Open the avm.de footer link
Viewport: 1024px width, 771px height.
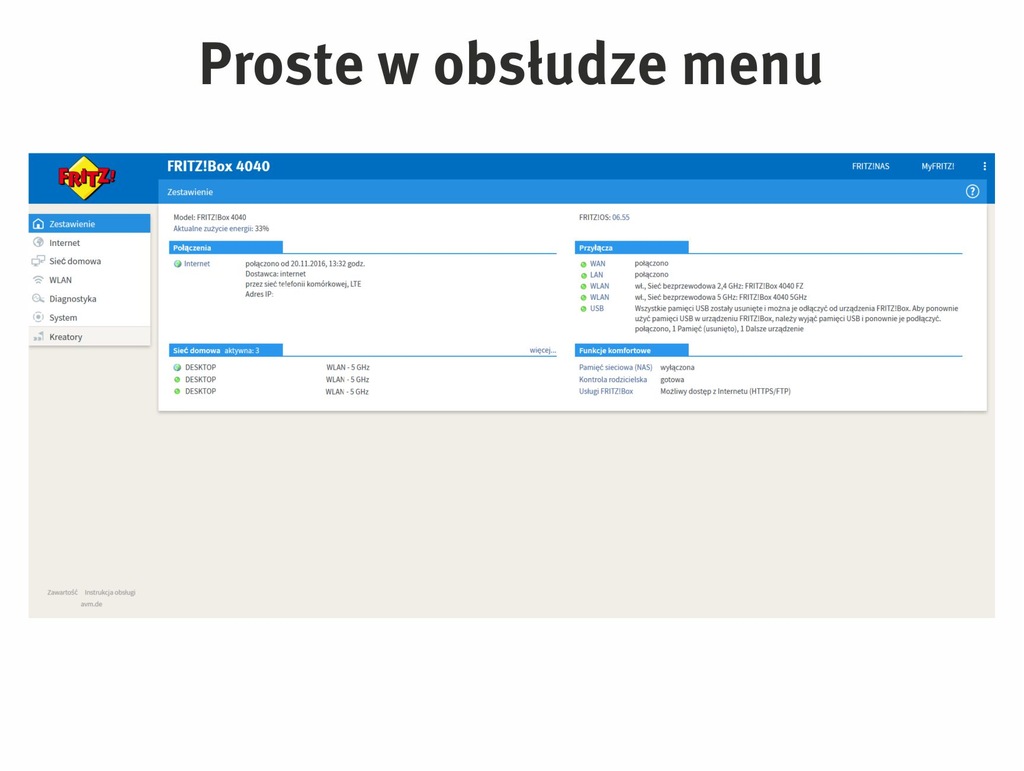point(91,604)
